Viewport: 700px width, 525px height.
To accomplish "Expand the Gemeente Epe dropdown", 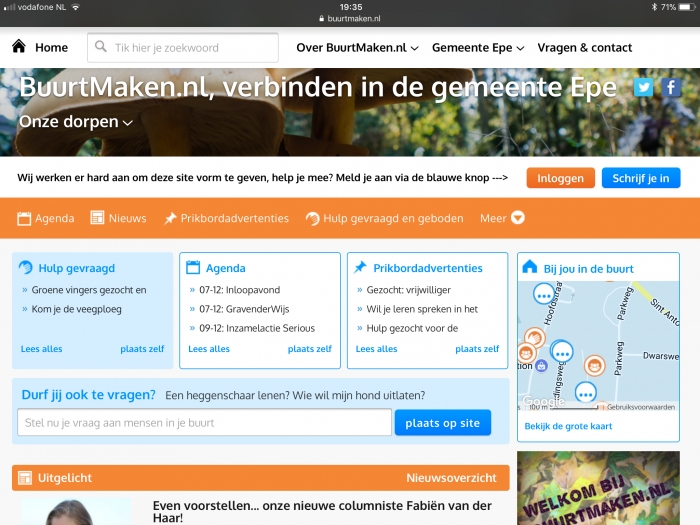I will 478,47.
